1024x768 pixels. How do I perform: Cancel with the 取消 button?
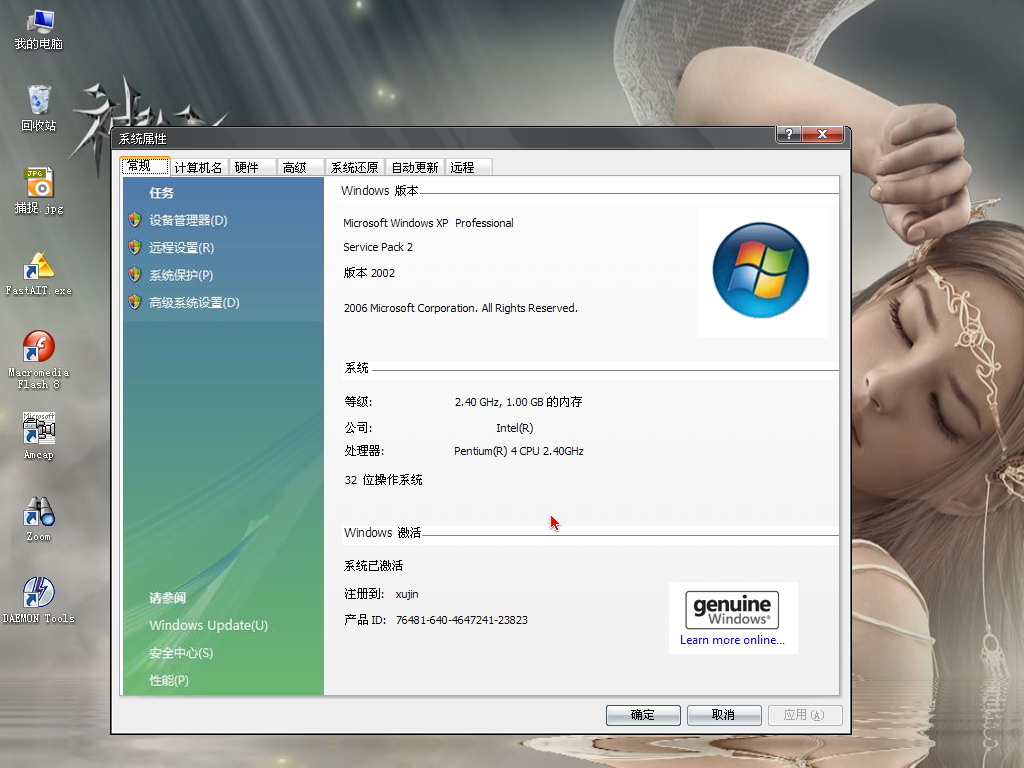724,715
